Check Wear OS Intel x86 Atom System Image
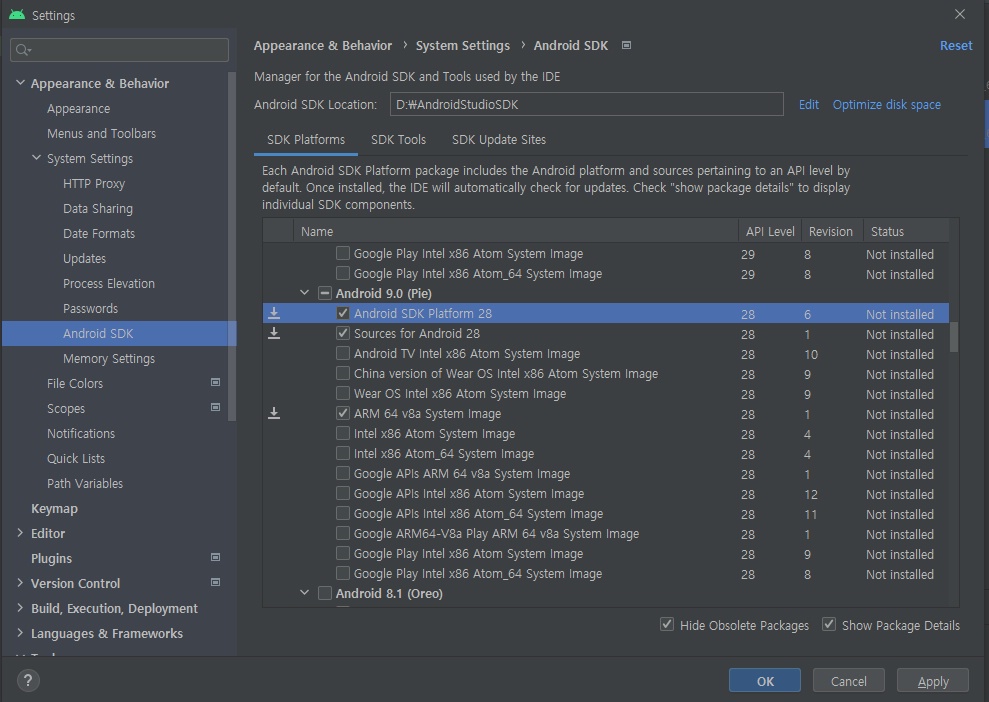 coord(342,393)
